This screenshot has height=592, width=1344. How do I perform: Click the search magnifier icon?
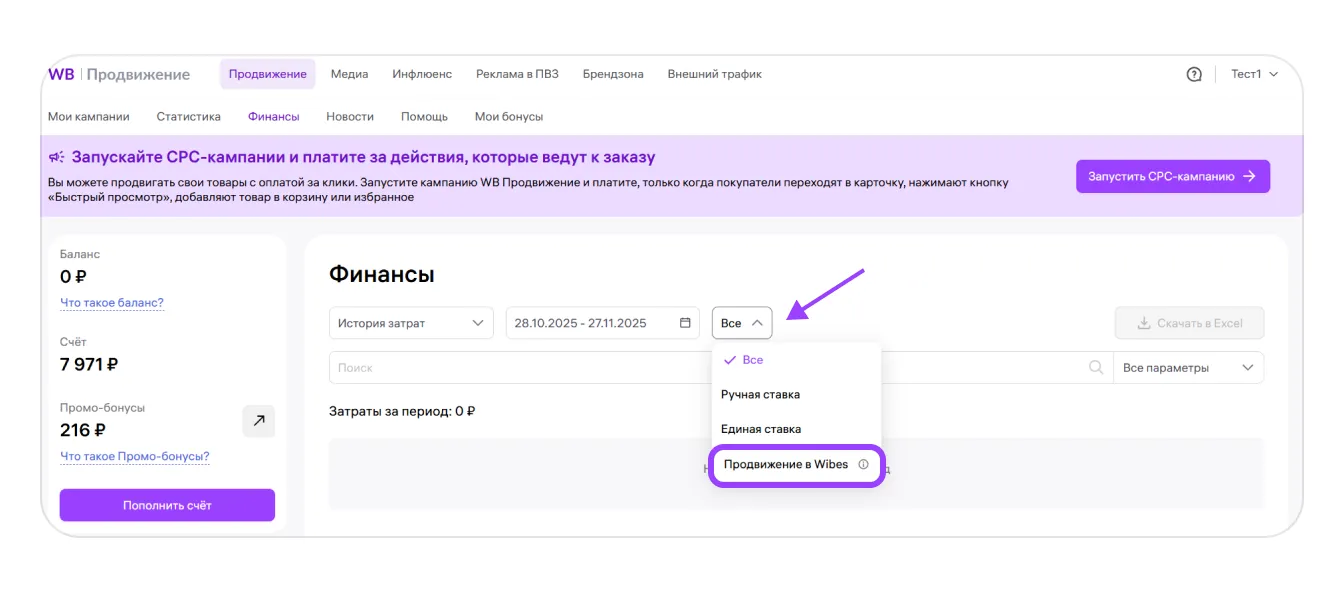click(x=1096, y=368)
